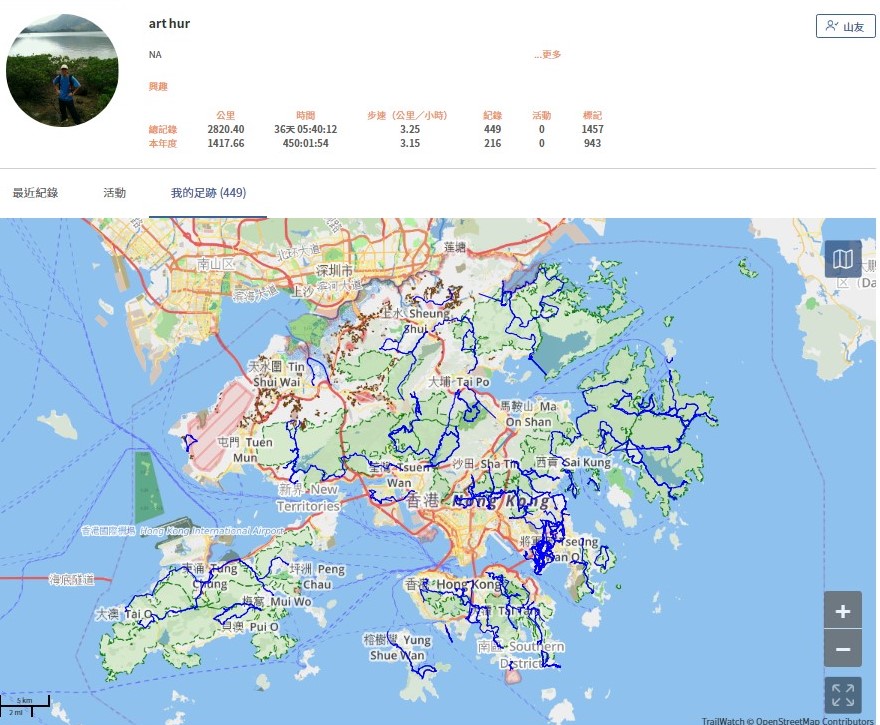Switch to the 最近紀錄 tab
This screenshot has width=880, height=725.
[x=35, y=193]
